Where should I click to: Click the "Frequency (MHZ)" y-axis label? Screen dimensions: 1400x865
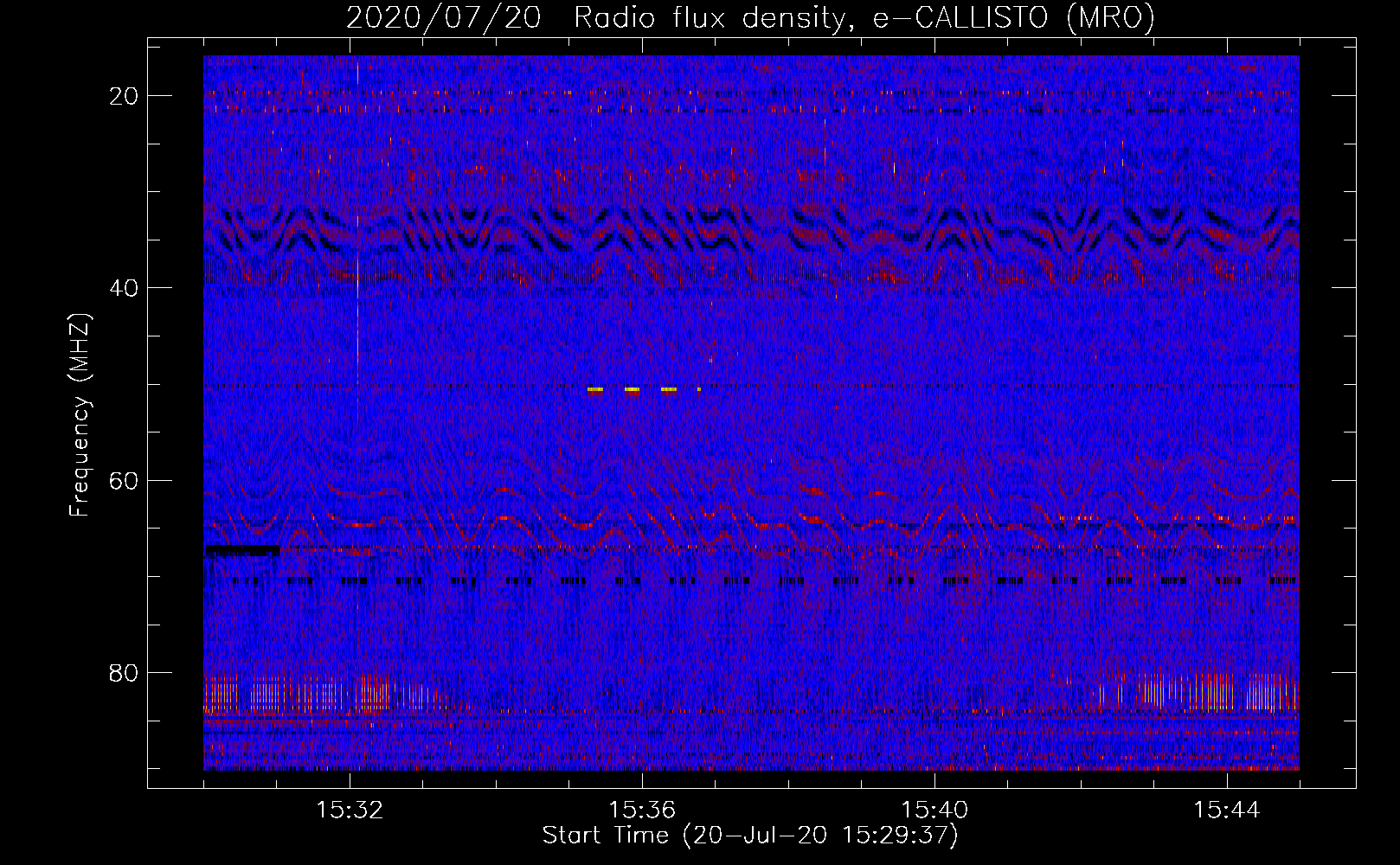pyautogui.click(x=80, y=415)
